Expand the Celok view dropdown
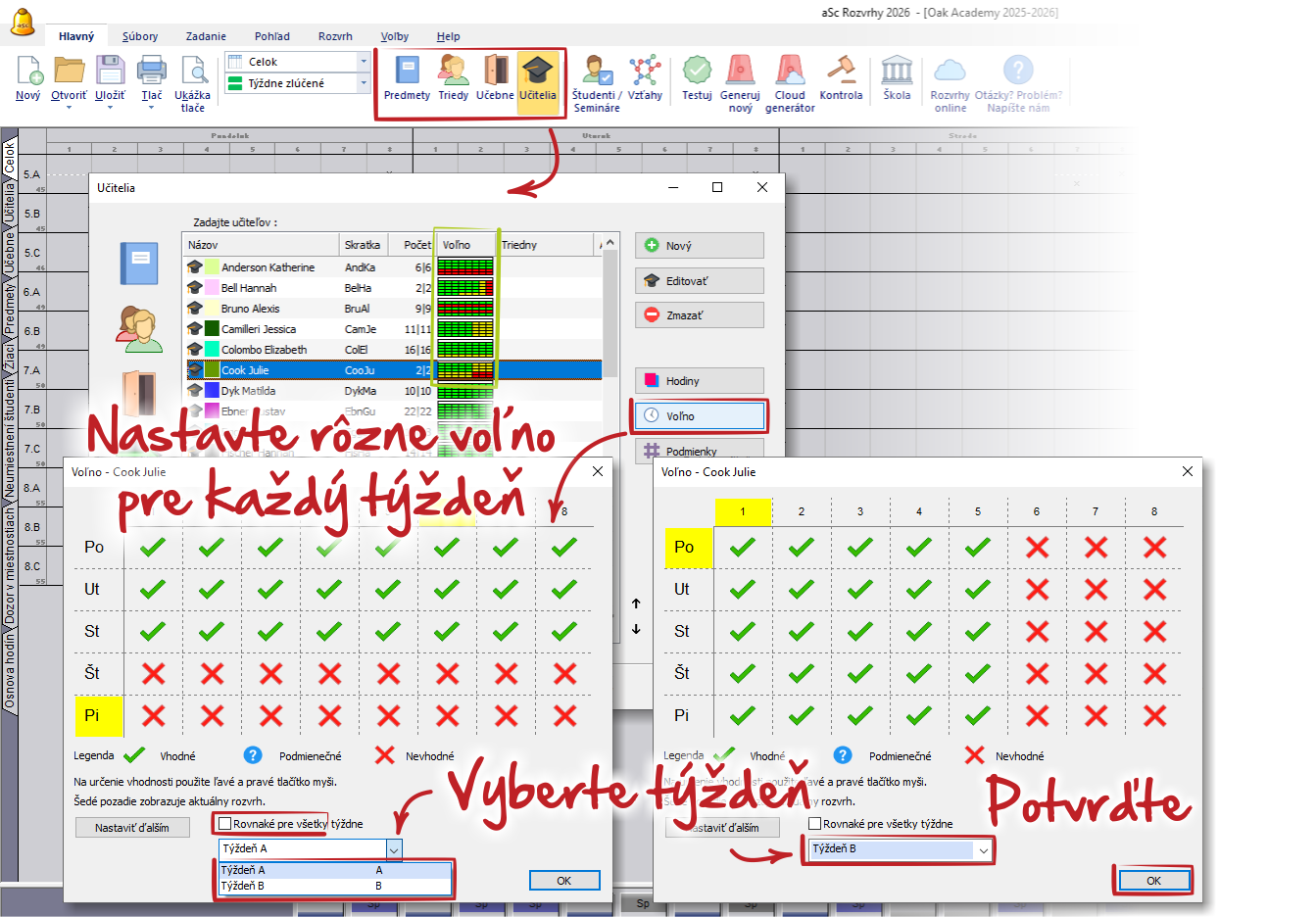1316x917 pixels. [364, 62]
